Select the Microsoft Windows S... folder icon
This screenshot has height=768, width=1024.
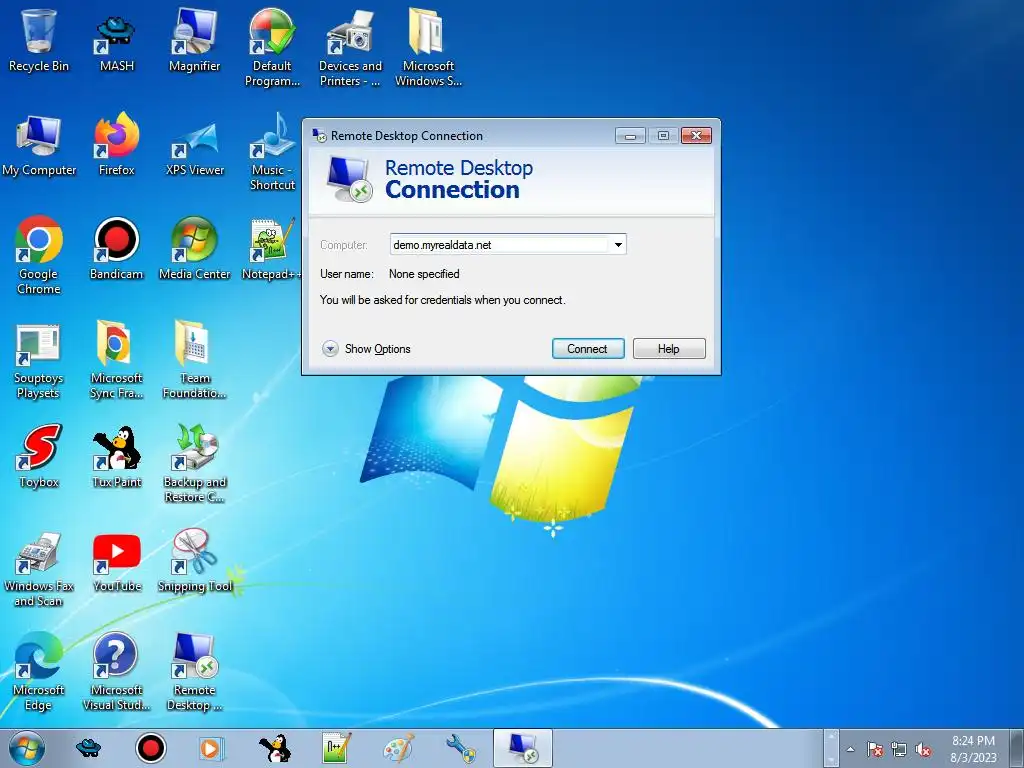tap(428, 47)
